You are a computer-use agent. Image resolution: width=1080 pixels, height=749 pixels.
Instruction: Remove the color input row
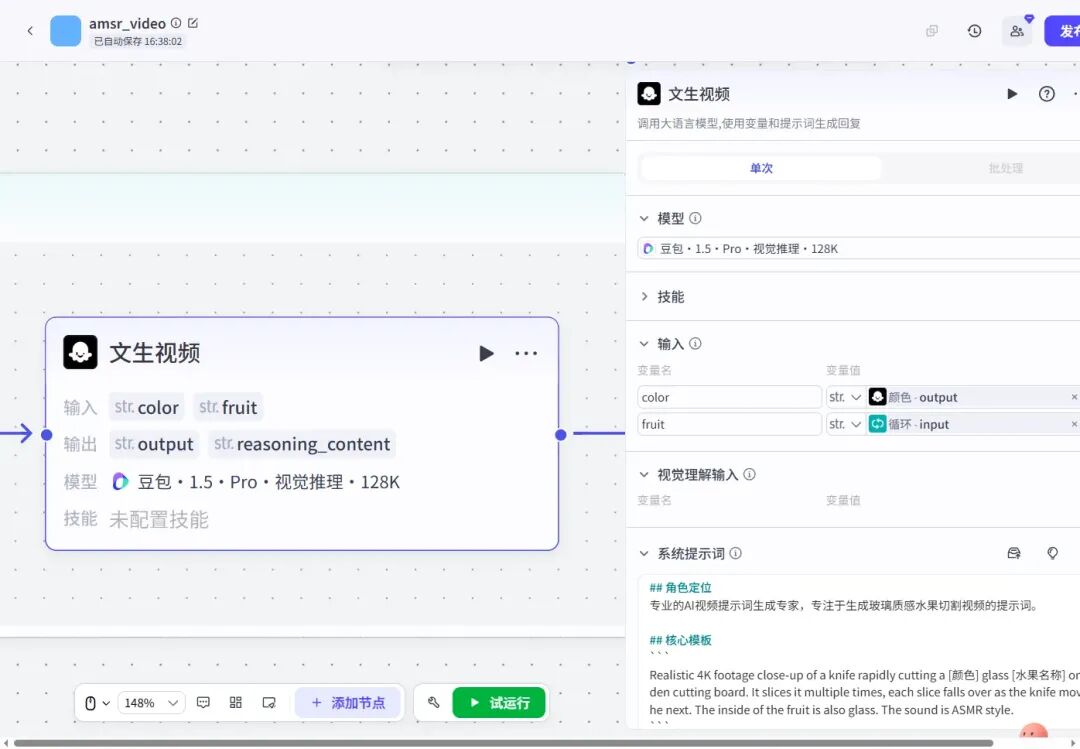pyautogui.click(x=1074, y=397)
